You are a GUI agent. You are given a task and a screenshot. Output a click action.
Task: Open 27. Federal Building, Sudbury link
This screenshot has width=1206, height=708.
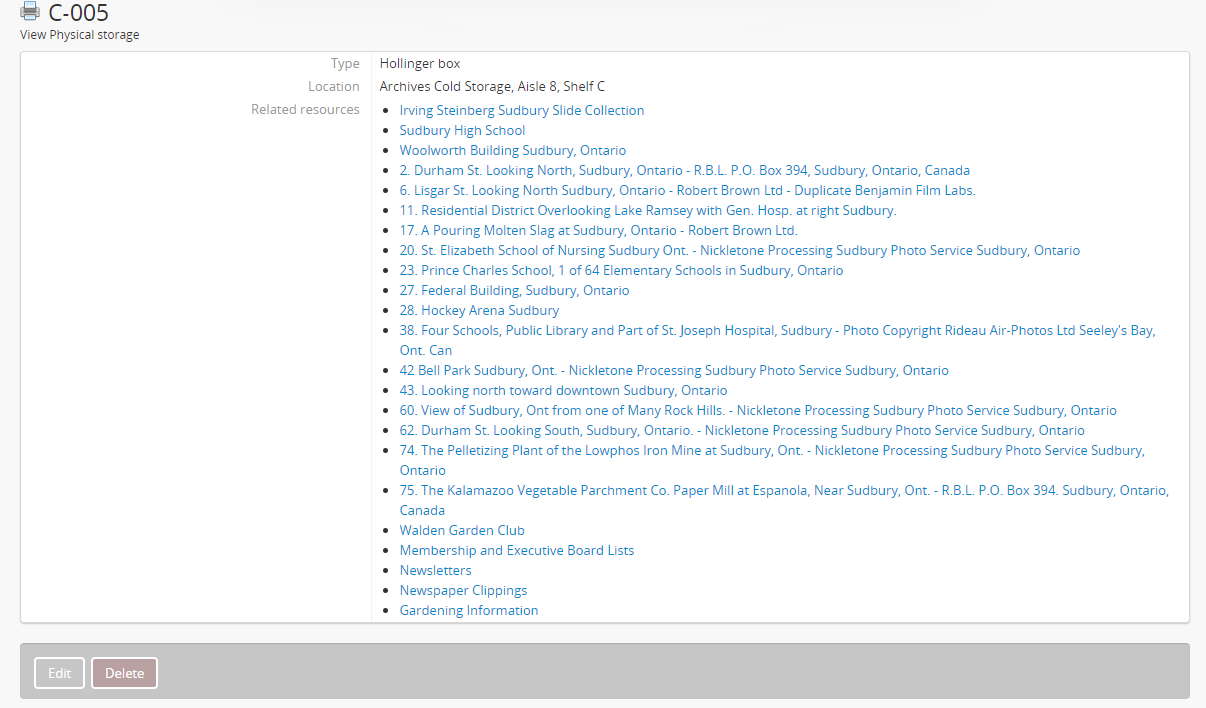pos(514,290)
